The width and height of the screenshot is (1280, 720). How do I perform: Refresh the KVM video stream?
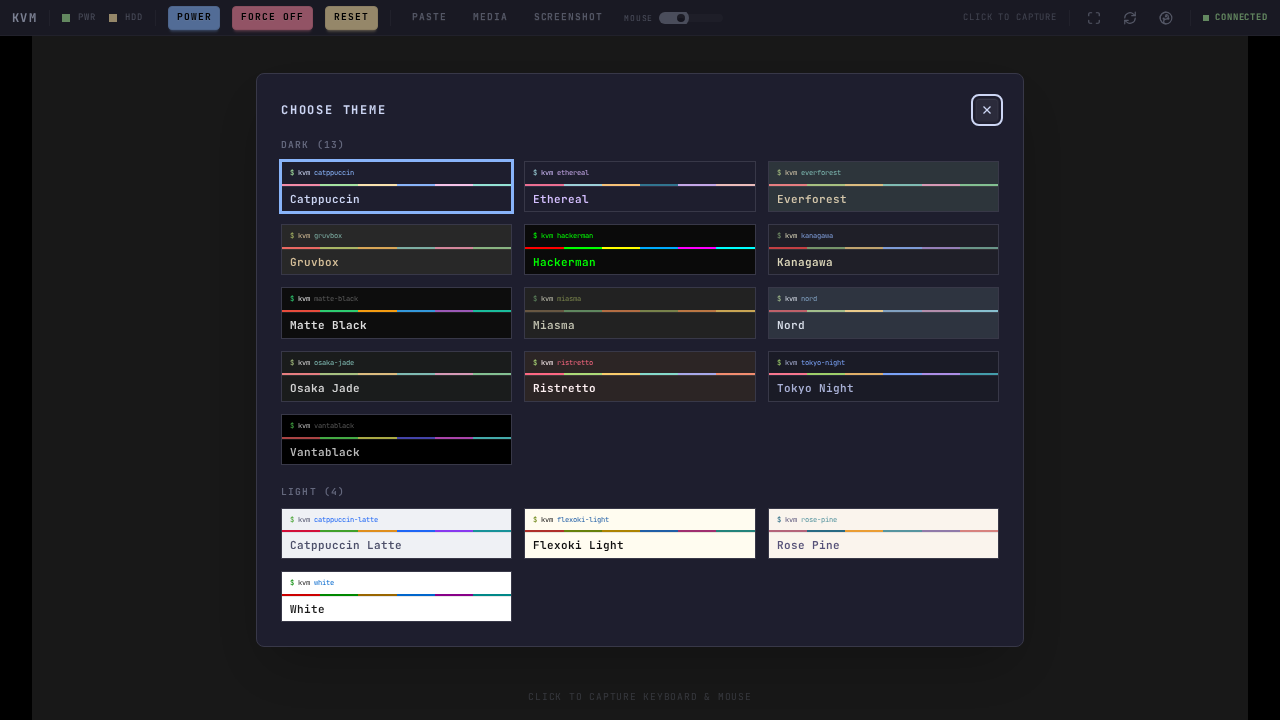[x=1130, y=17]
